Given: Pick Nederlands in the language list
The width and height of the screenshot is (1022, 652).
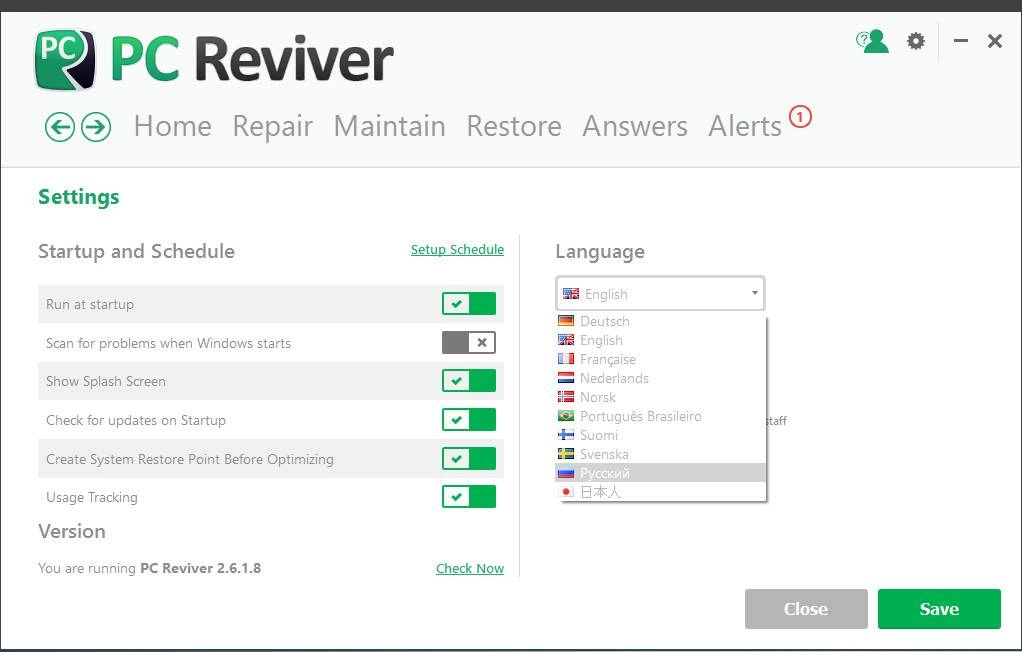Looking at the screenshot, I should (660, 378).
